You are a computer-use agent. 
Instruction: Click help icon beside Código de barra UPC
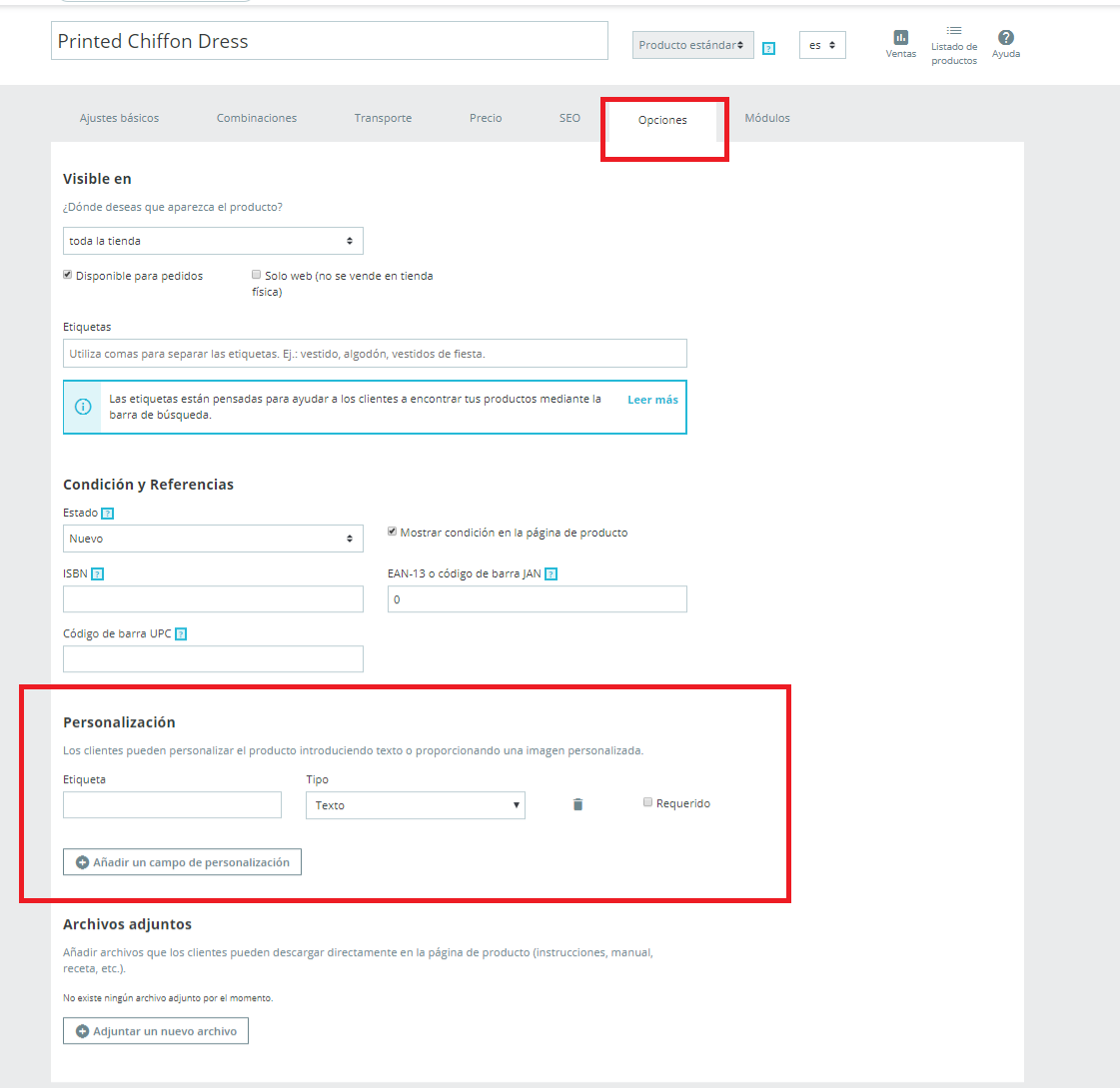181,634
